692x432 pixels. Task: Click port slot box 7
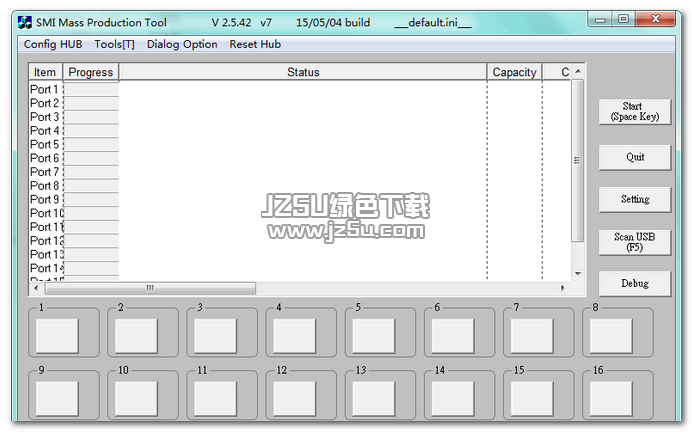click(532, 336)
